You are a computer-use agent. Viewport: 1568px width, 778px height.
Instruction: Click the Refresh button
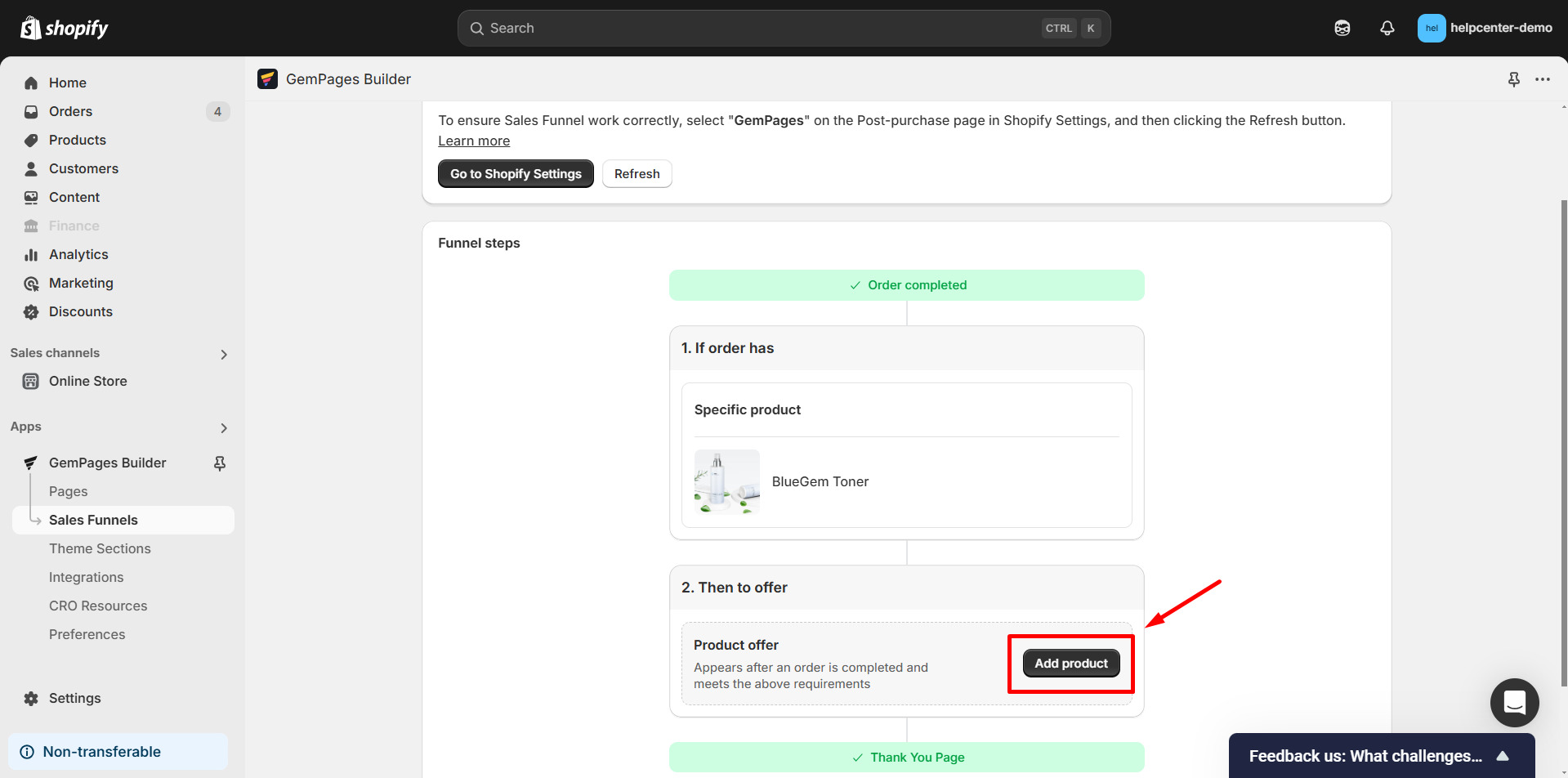637,174
